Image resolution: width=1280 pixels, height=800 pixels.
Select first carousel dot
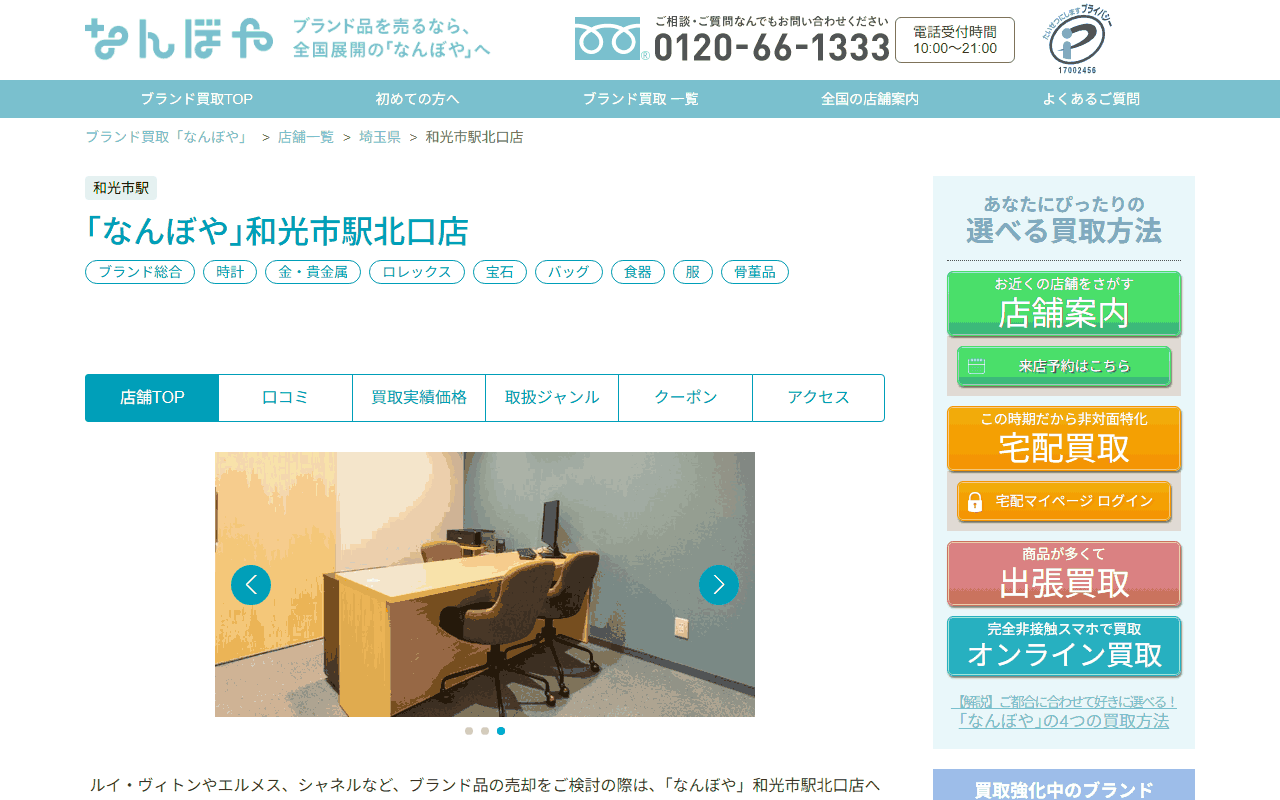[x=469, y=731]
